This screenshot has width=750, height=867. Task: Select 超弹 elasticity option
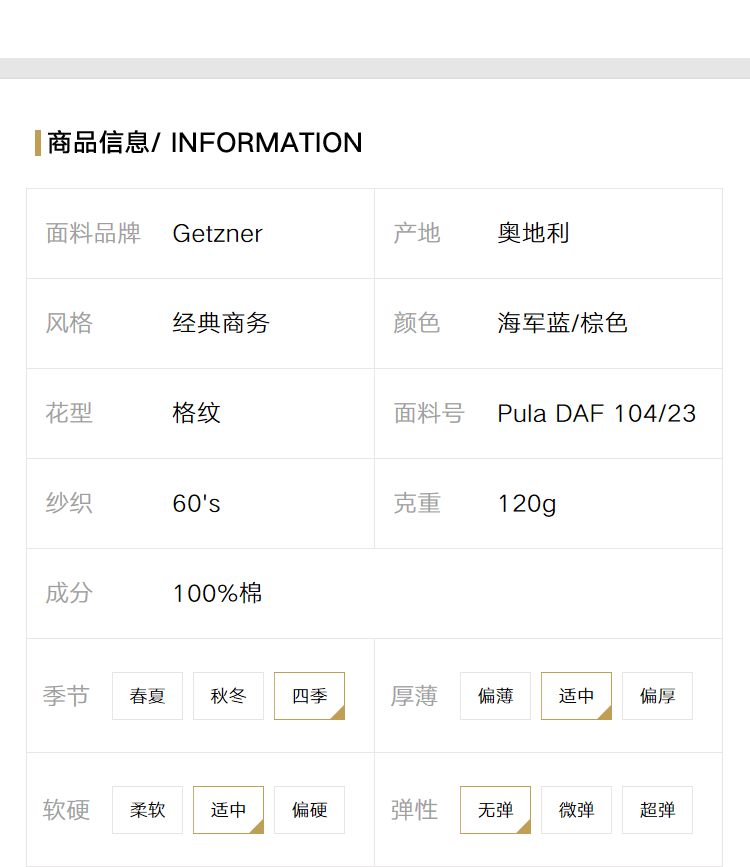[x=657, y=809]
